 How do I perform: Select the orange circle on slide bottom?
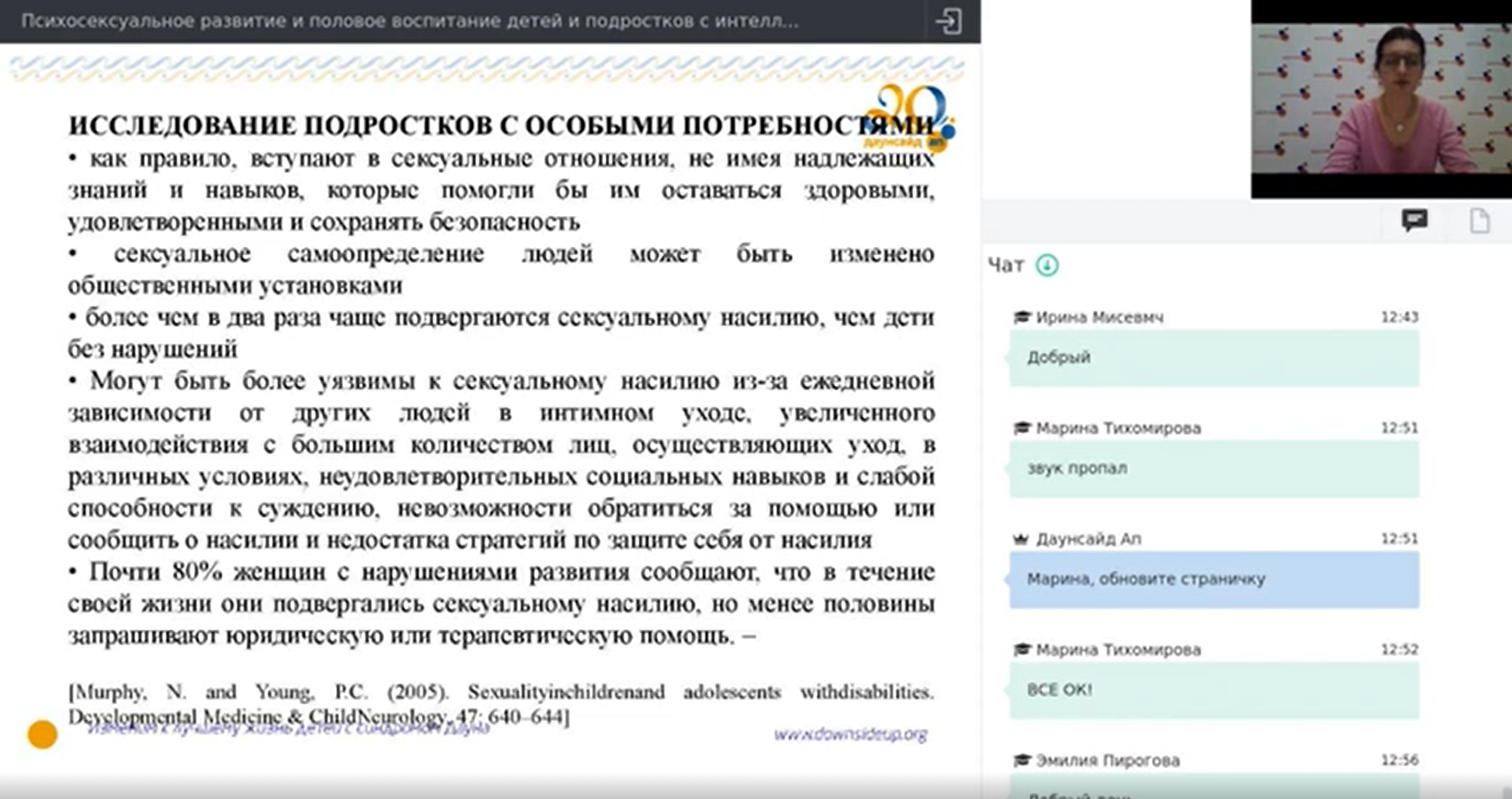(43, 734)
